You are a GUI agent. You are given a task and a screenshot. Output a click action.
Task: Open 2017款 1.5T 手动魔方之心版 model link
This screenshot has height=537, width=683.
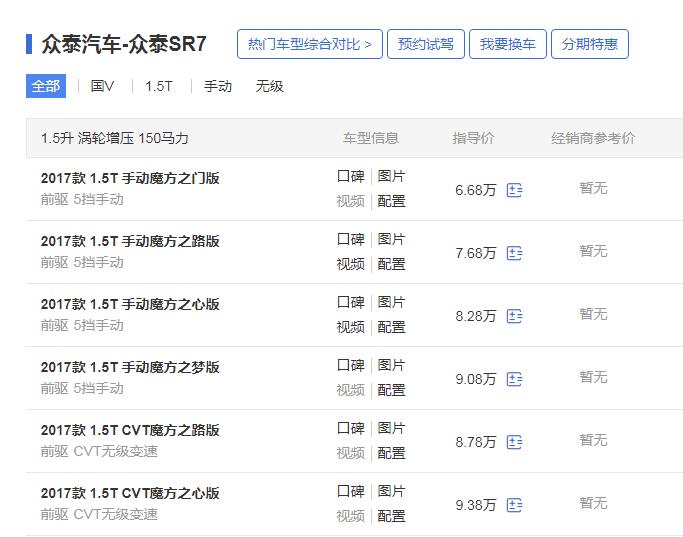coord(130,304)
